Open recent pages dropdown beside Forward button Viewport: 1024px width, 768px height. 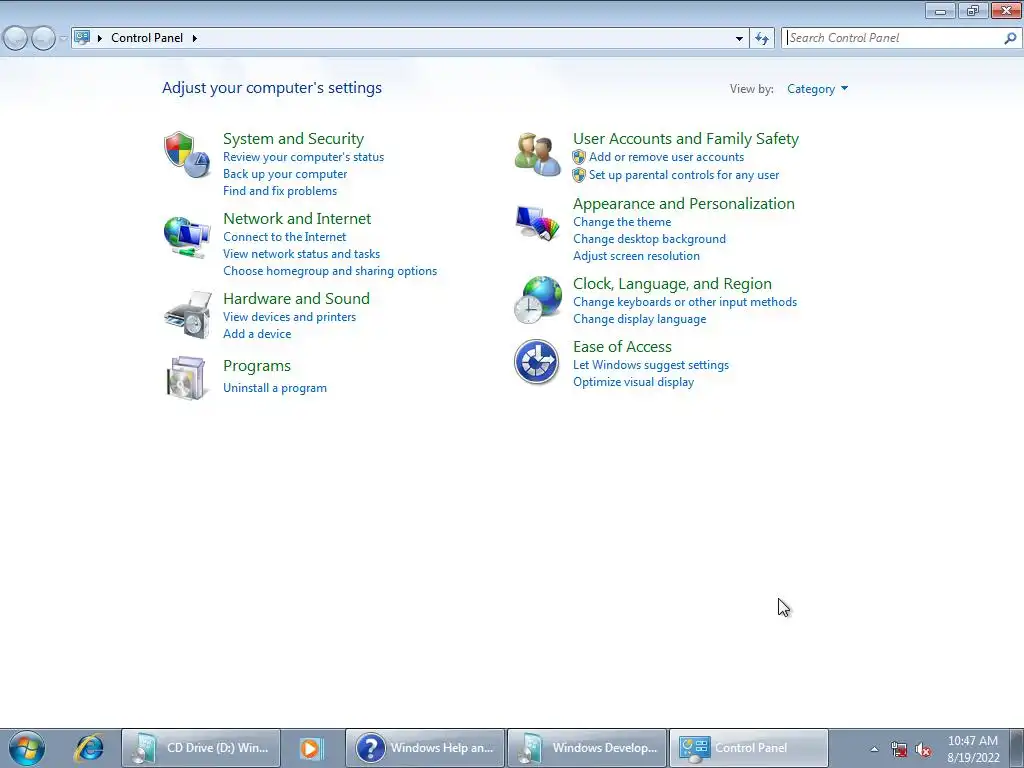63,39
